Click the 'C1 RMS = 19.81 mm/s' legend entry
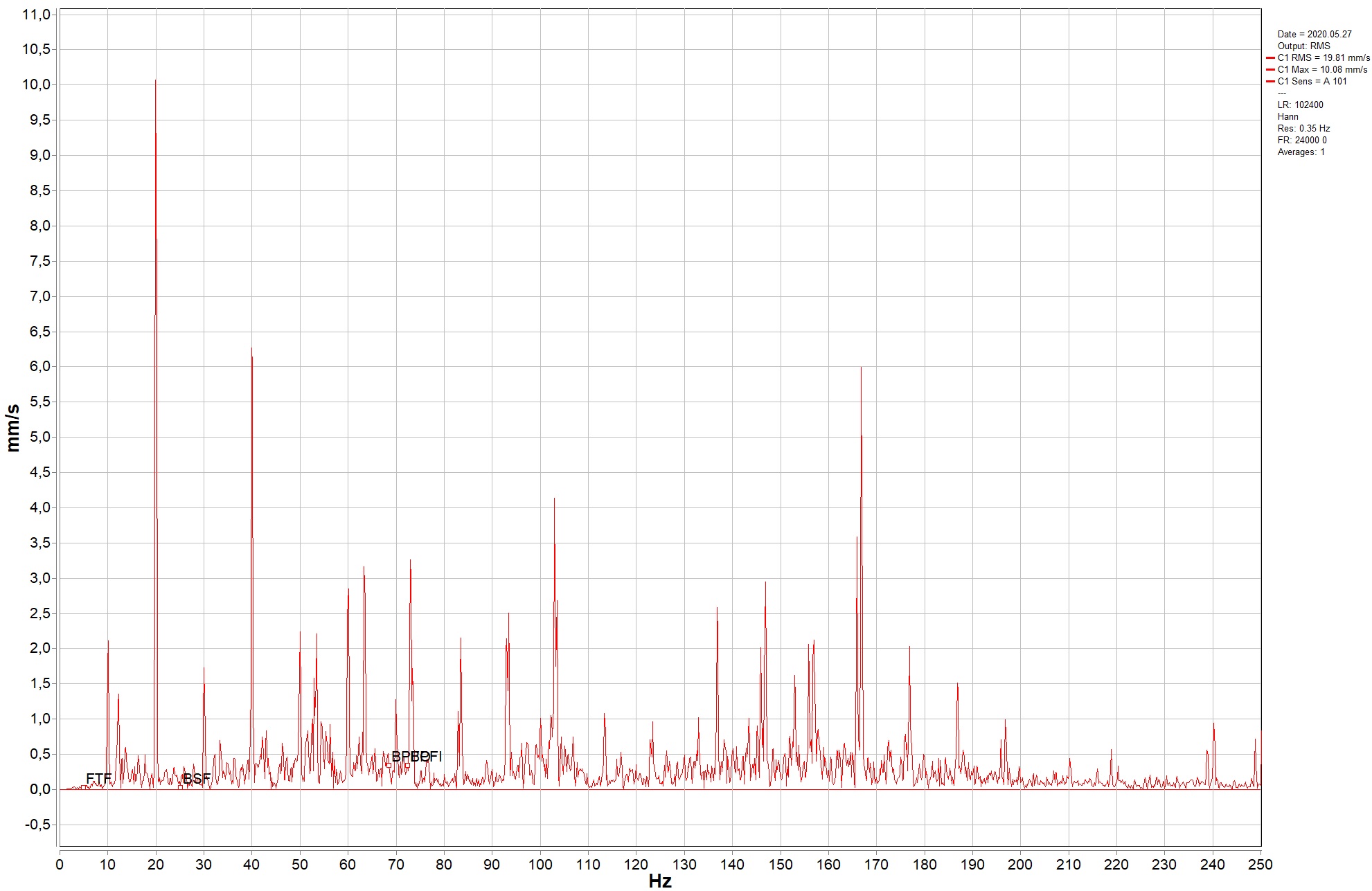The height and width of the screenshot is (891, 1372). point(1324,57)
